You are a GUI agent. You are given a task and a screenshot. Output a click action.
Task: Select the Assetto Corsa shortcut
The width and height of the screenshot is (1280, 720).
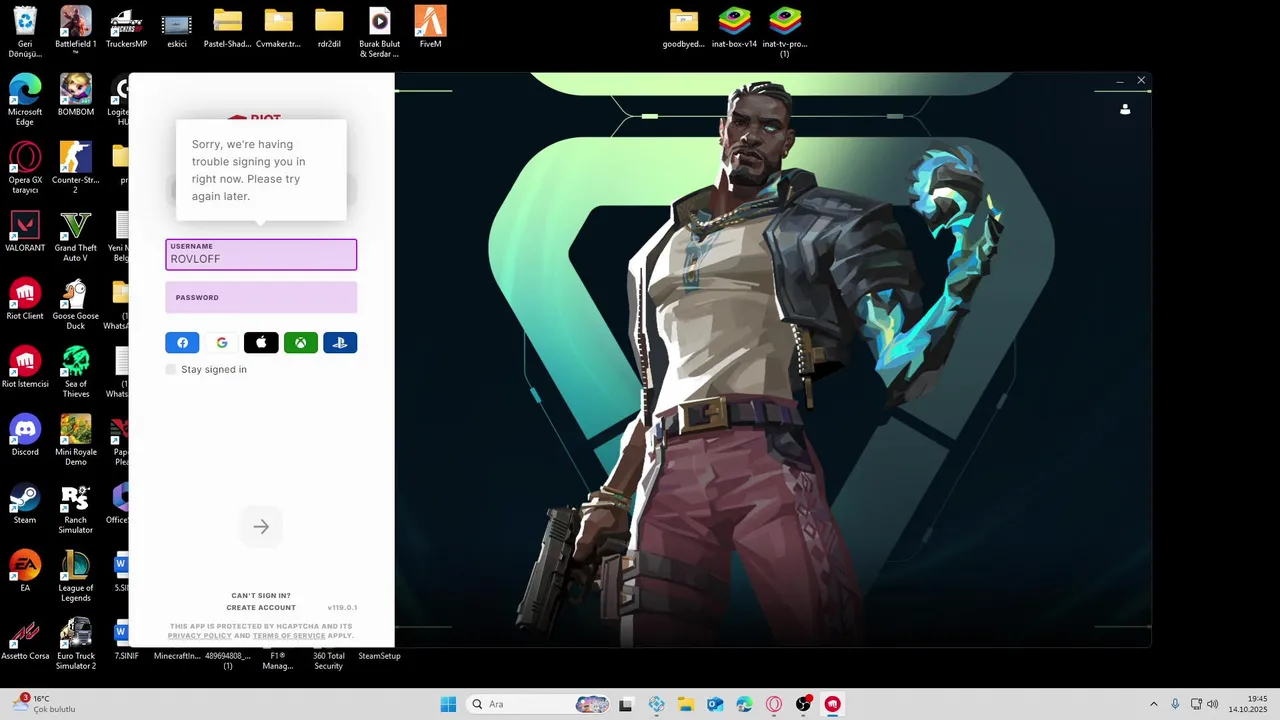pyautogui.click(x=25, y=640)
